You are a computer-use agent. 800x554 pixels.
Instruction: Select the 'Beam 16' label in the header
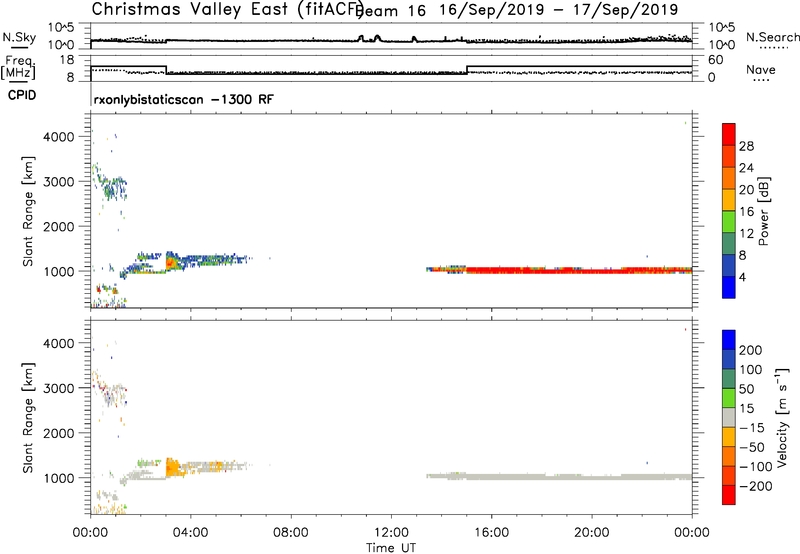click(x=390, y=11)
